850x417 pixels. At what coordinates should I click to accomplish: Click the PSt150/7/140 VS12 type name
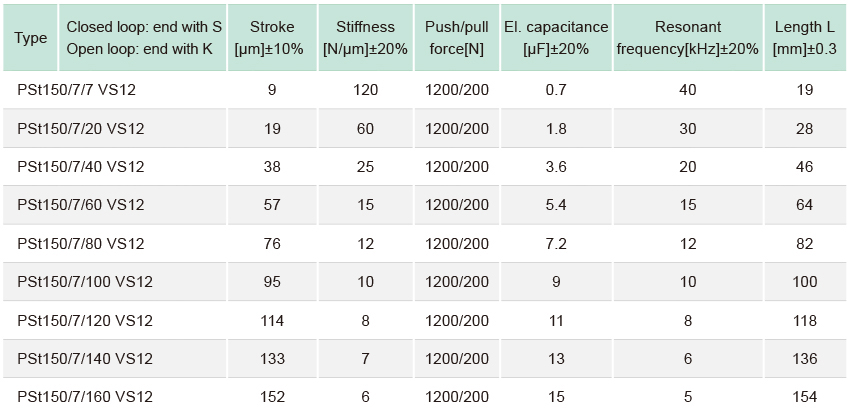[85, 358]
